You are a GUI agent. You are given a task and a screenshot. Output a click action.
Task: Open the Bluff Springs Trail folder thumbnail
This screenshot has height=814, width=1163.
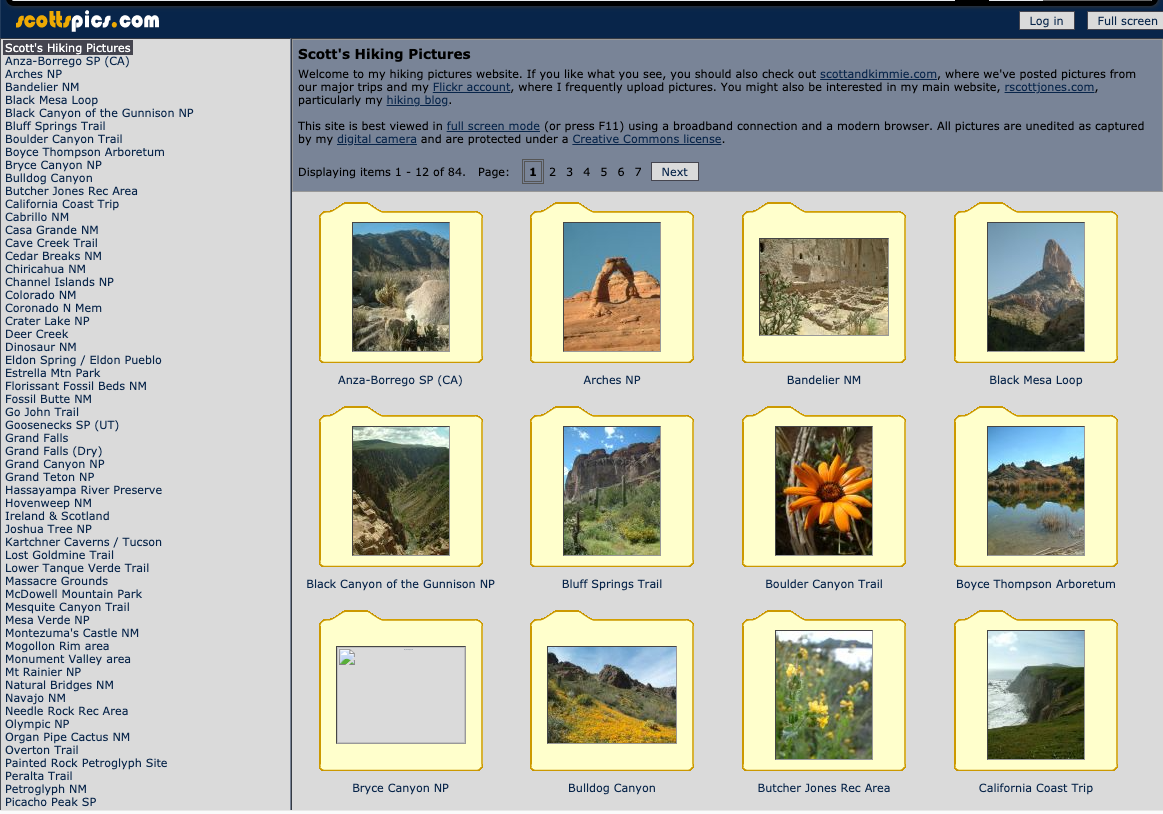612,490
